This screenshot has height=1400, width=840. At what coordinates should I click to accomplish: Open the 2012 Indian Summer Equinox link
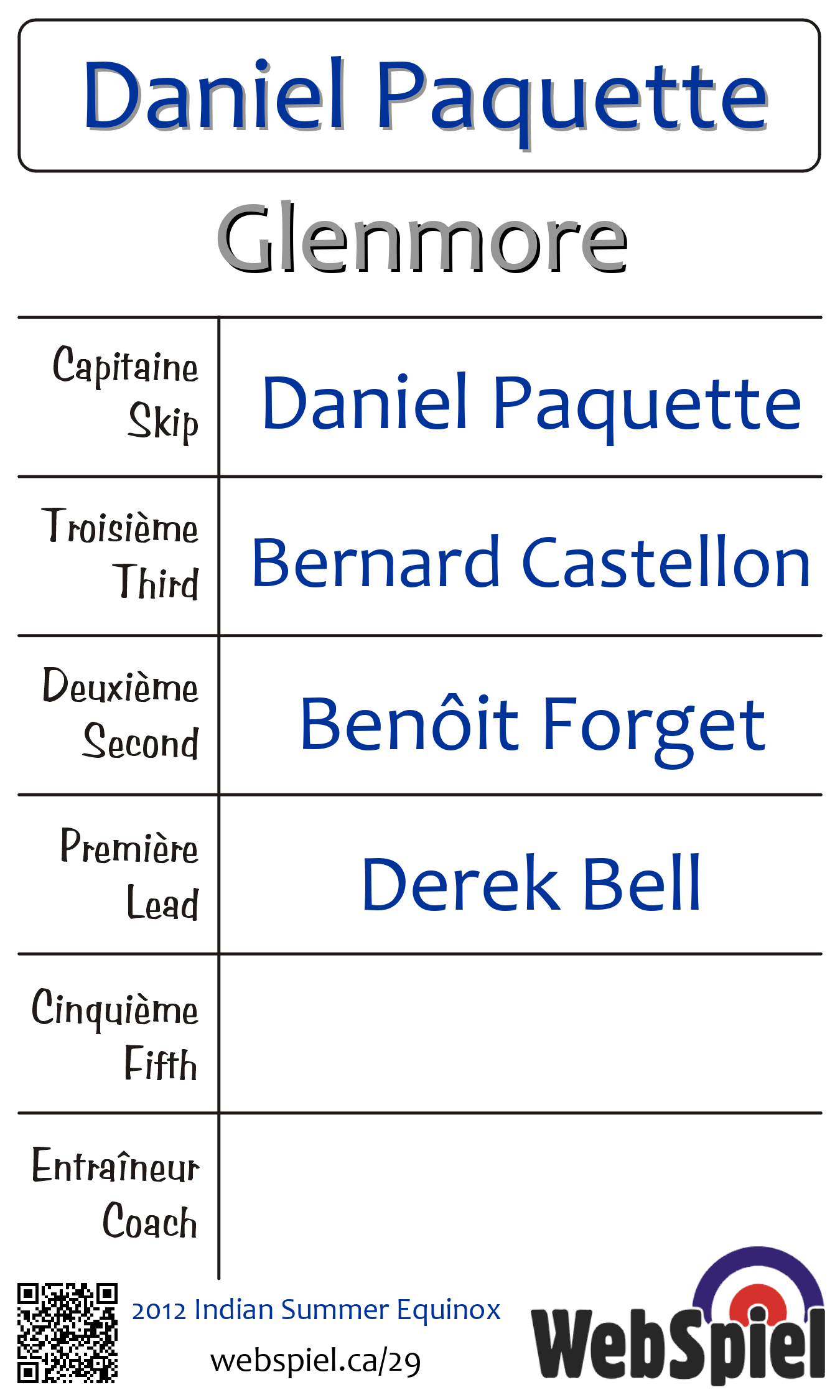[x=316, y=1309]
